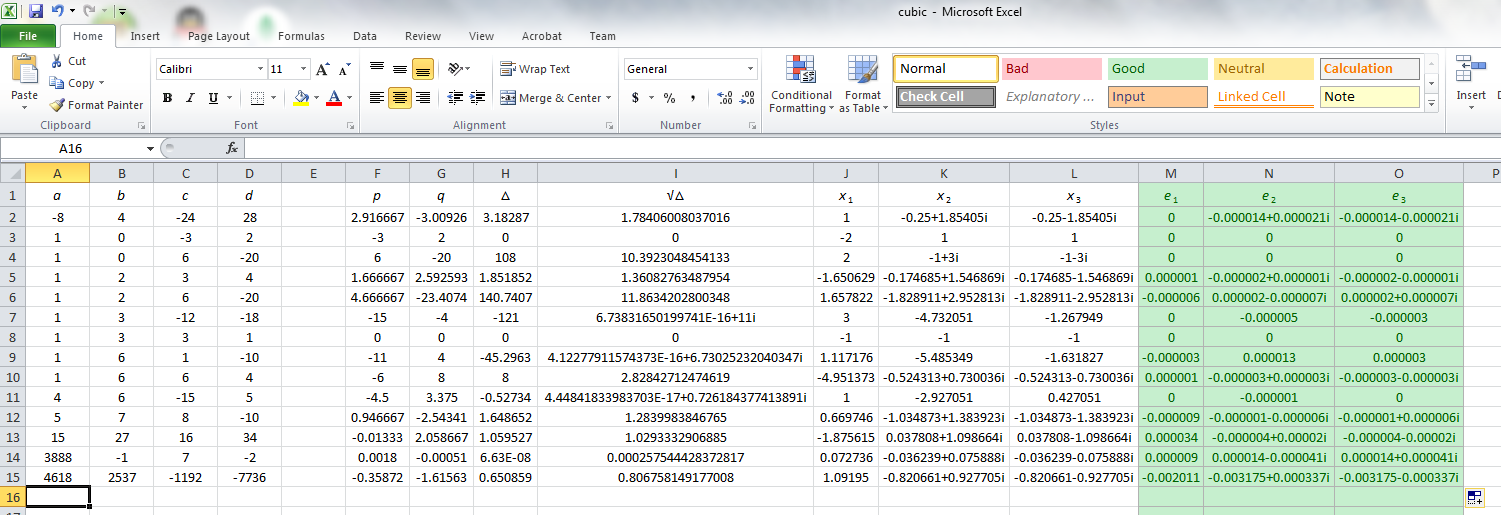Toggle Center alignment button

pyautogui.click(x=400, y=98)
